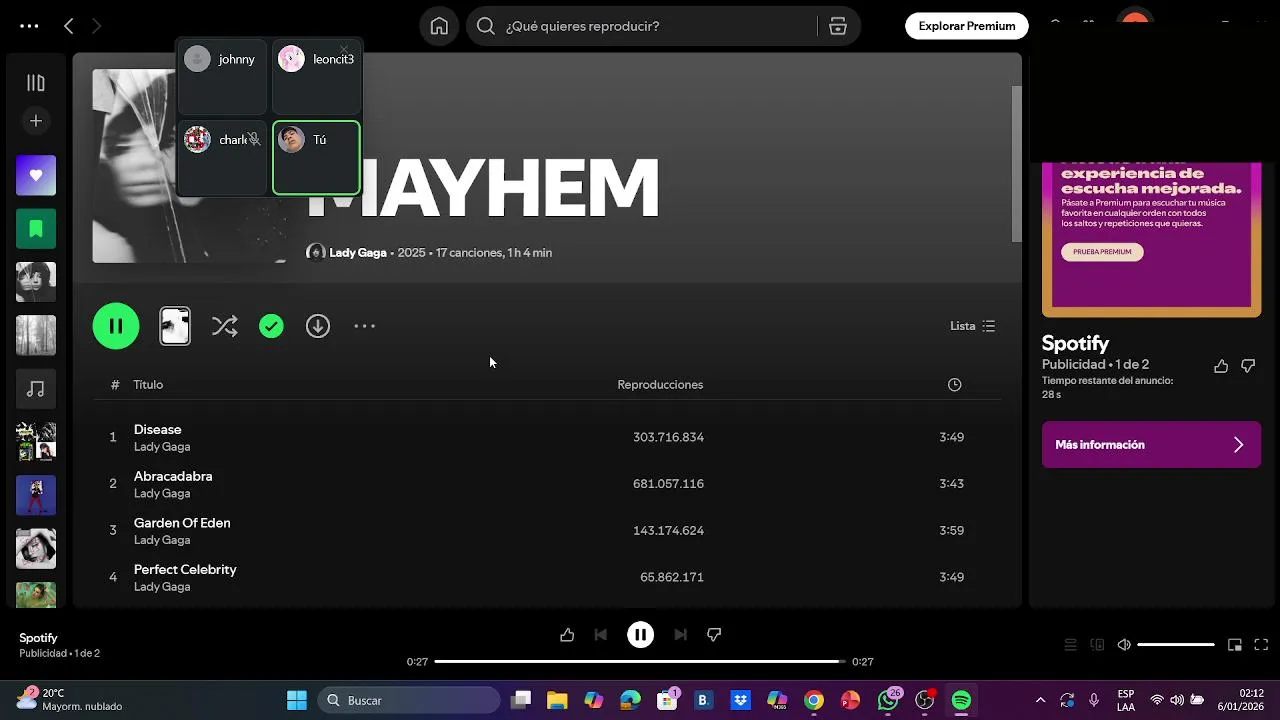The width and height of the screenshot is (1280, 720).
Task: Open Google Chrome from the taskbar
Action: pyautogui.click(x=814, y=700)
